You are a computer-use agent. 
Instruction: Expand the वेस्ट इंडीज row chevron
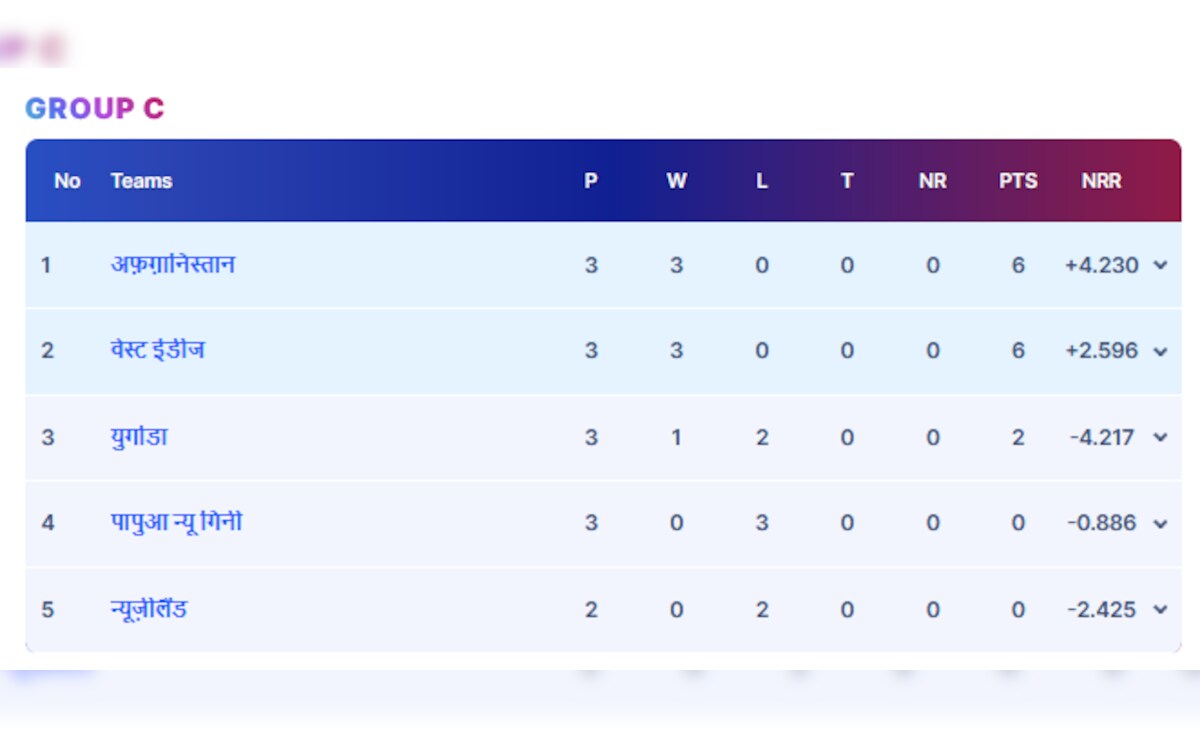(x=1160, y=352)
